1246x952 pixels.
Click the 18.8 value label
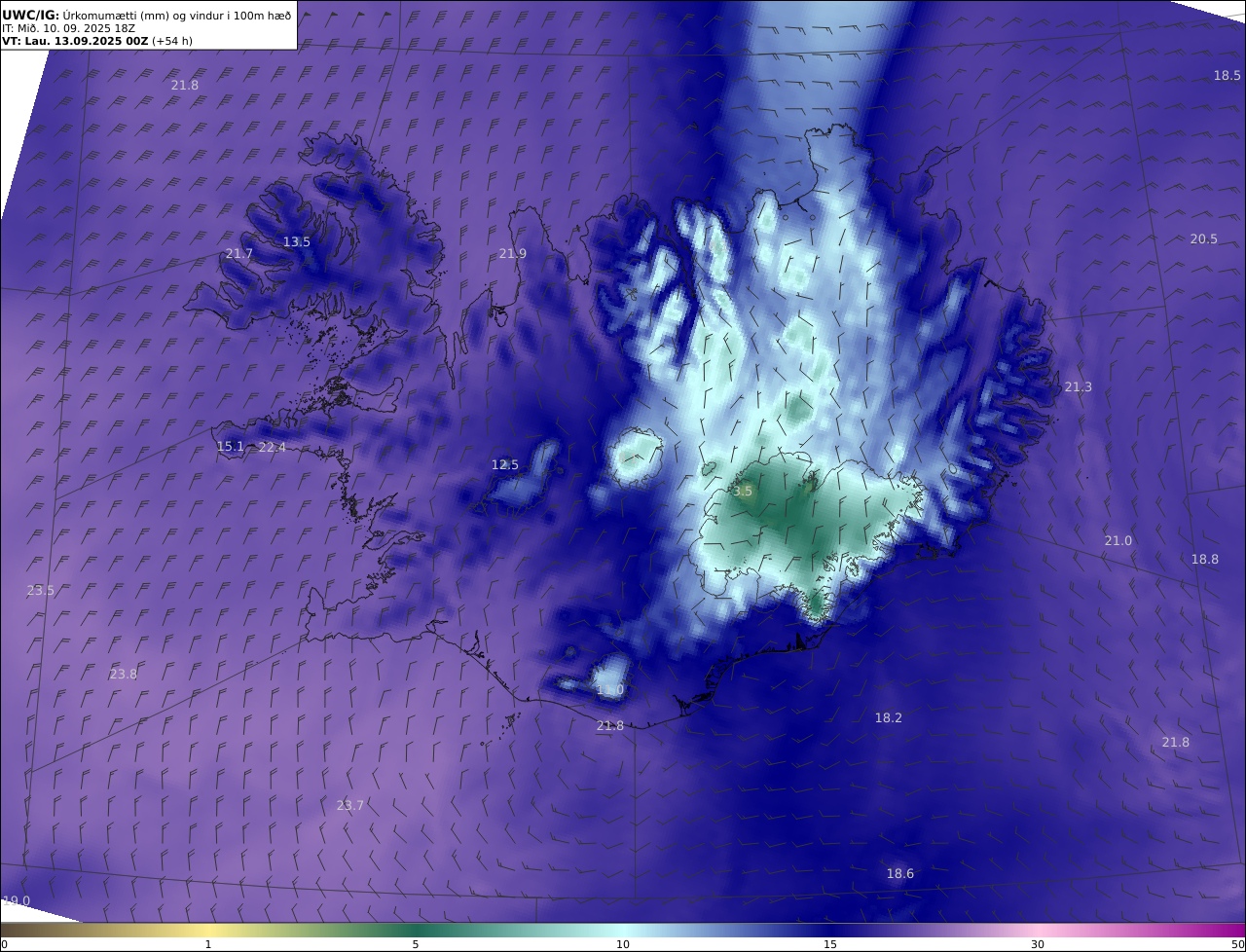1204,560
